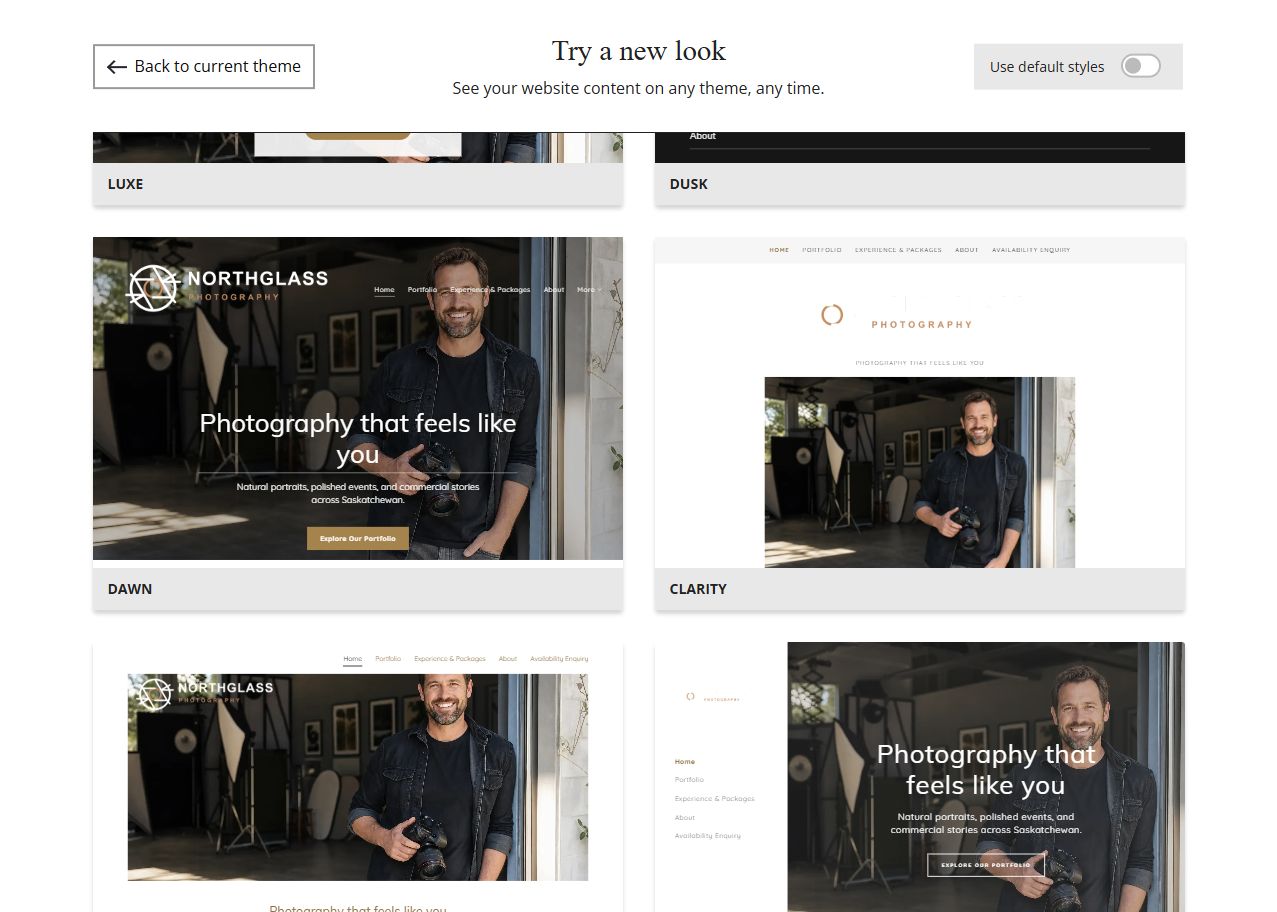1277x912 pixels.
Task: Click Explore Our Portfolio button in Dawn preview
Action: click(x=358, y=538)
